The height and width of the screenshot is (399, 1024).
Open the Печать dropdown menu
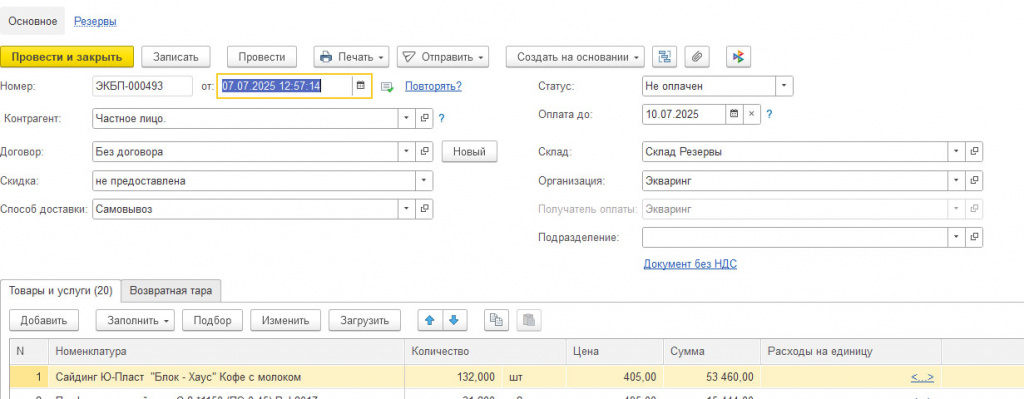352,57
